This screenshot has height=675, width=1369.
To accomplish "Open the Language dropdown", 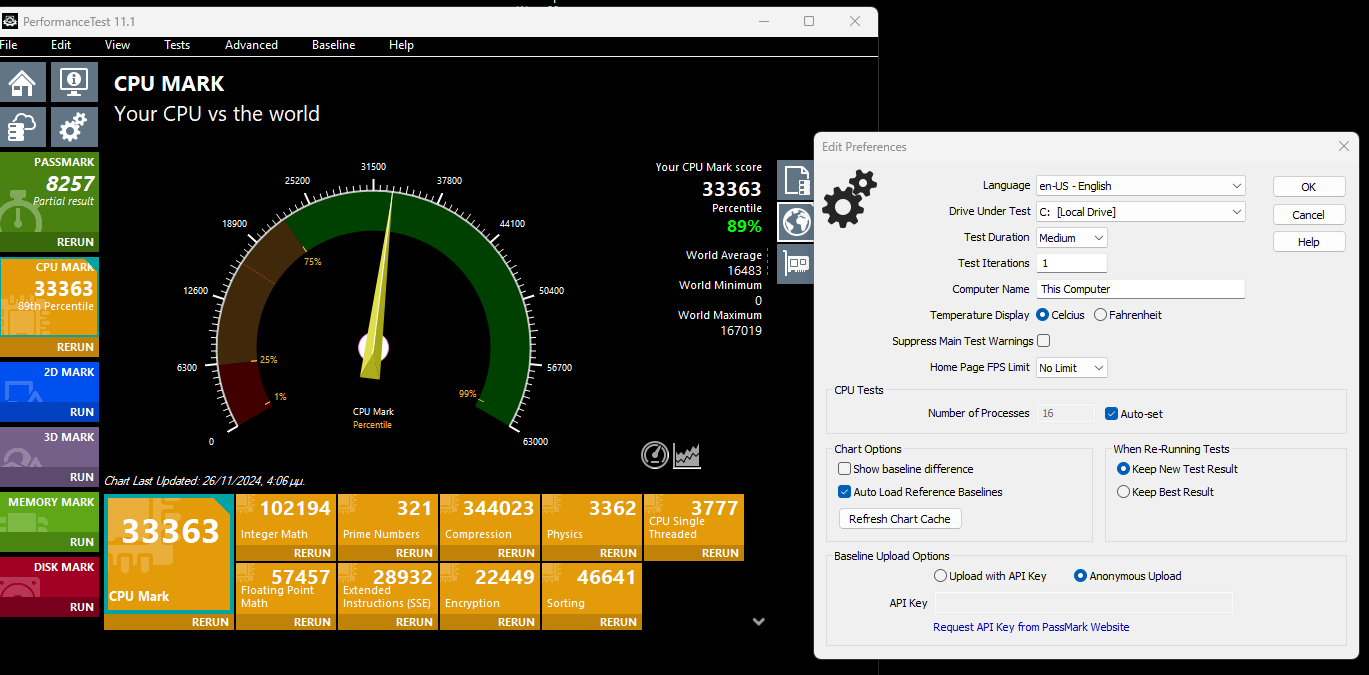I will (1141, 186).
